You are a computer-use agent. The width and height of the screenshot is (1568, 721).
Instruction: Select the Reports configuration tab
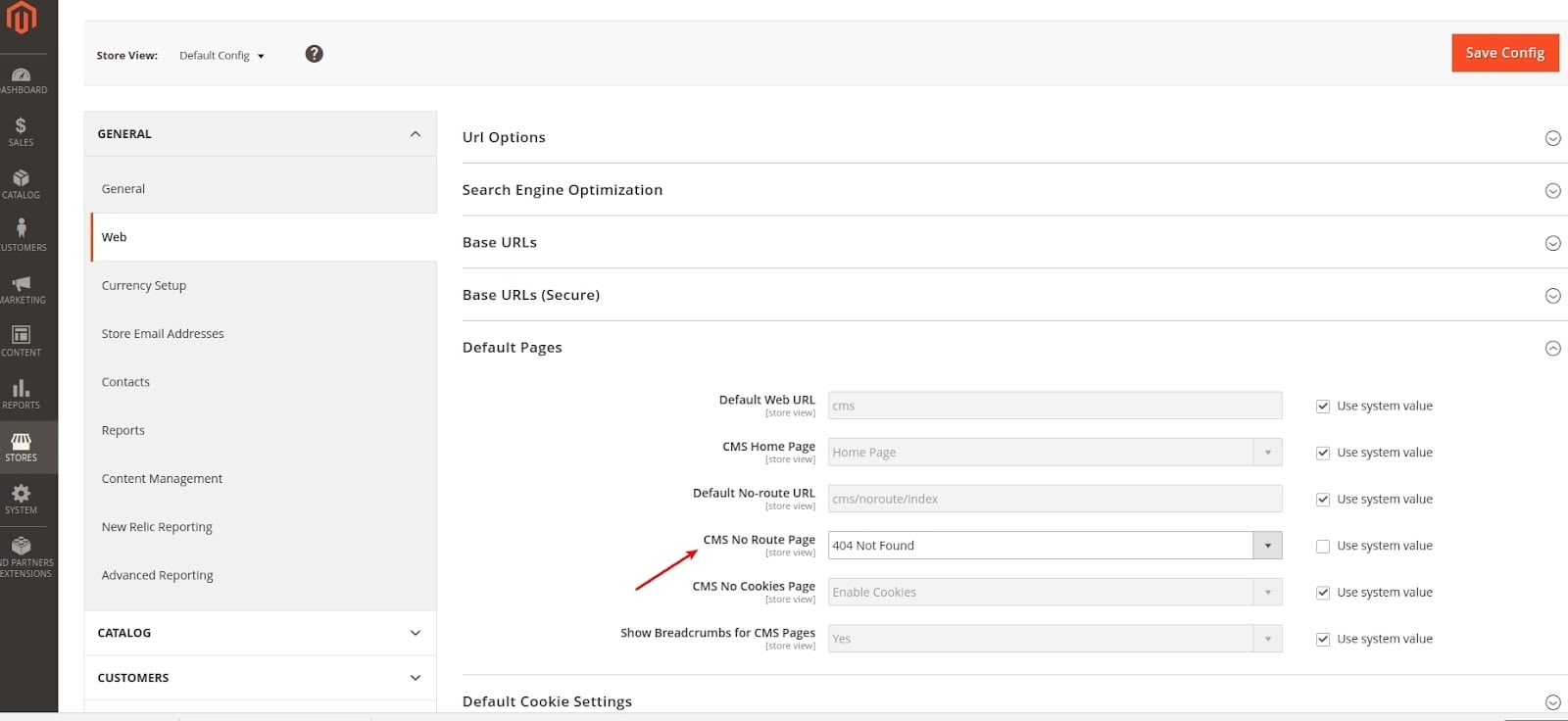coord(264,430)
